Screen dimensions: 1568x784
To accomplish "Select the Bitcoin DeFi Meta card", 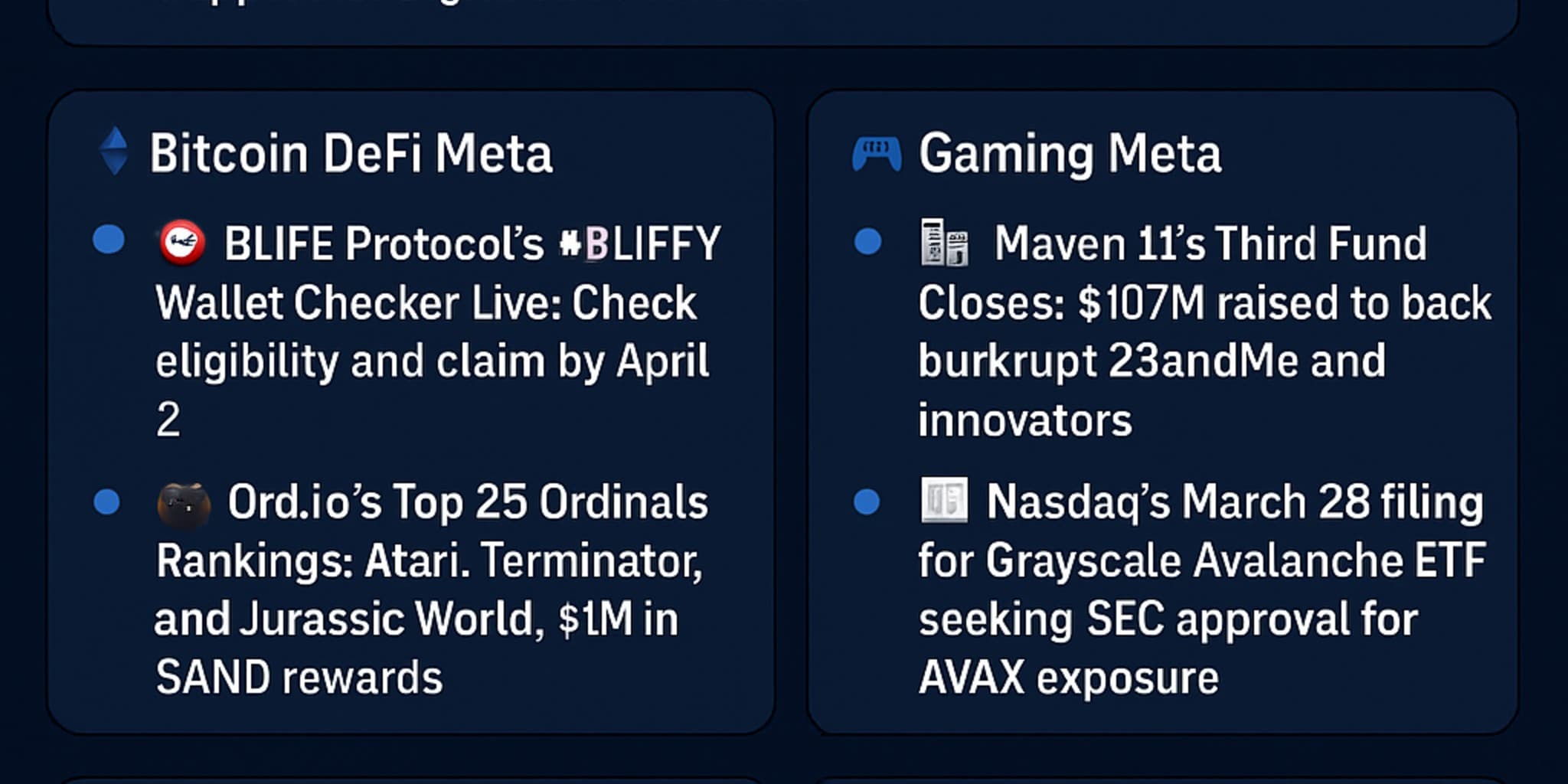I will tap(411, 412).
